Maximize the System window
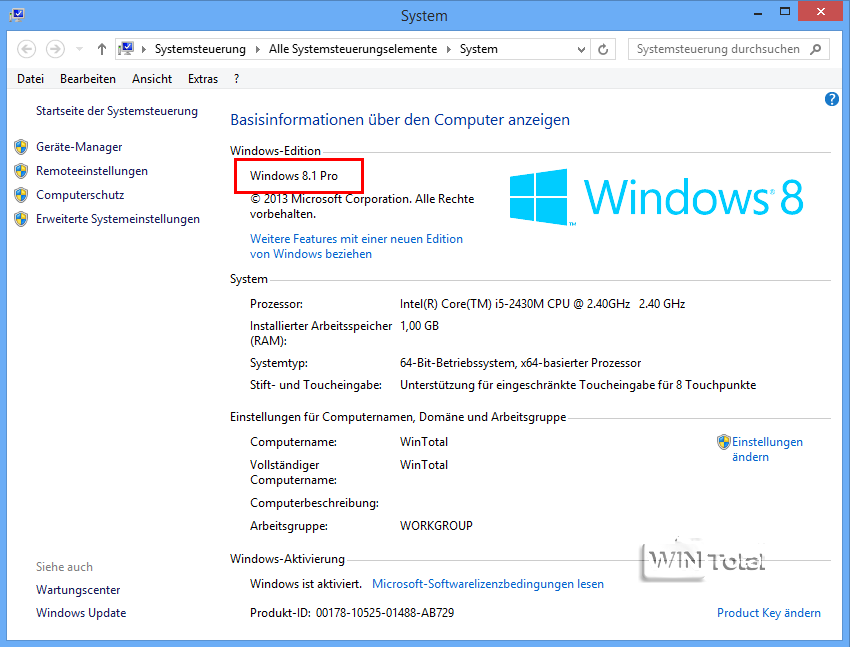Image resolution: width=850 pixels, height=647 pixels. [784, 12]
